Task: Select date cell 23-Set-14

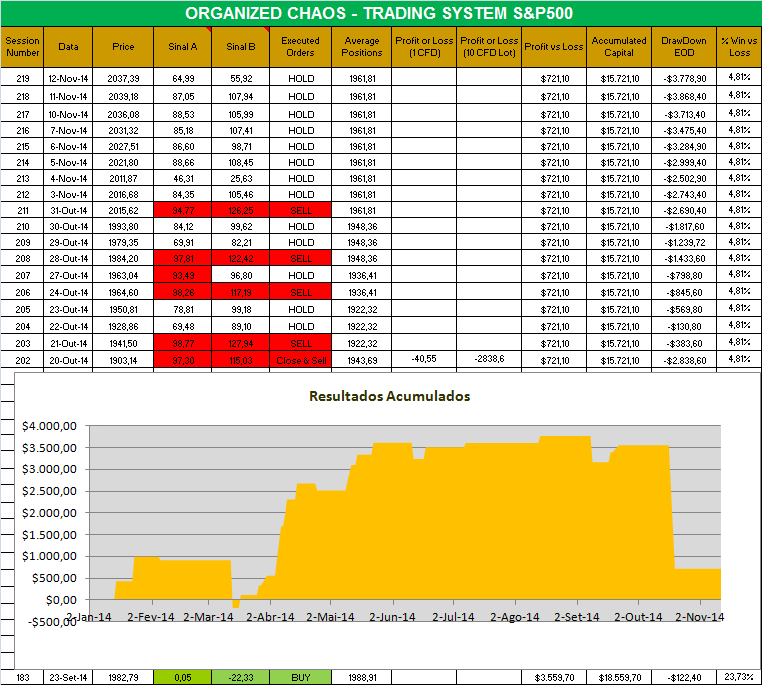Action: 68,677
